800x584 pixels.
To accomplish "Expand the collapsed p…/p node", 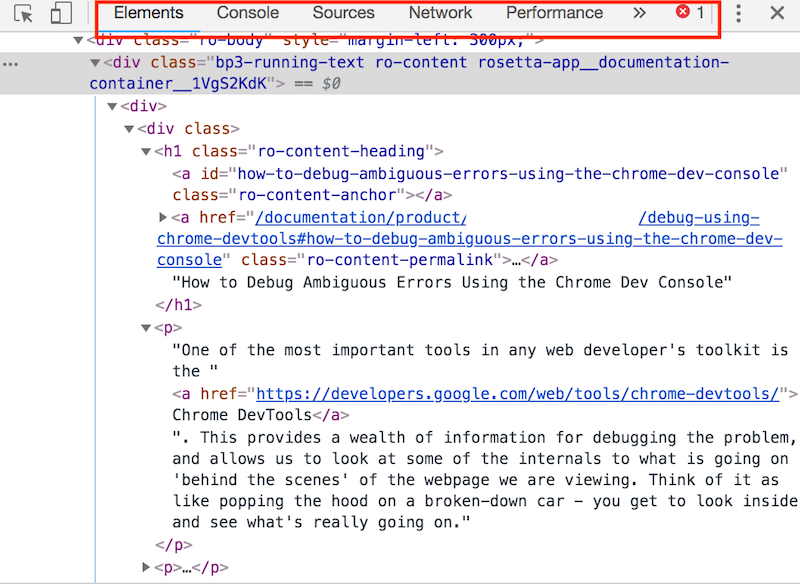I will coord(146,567).
